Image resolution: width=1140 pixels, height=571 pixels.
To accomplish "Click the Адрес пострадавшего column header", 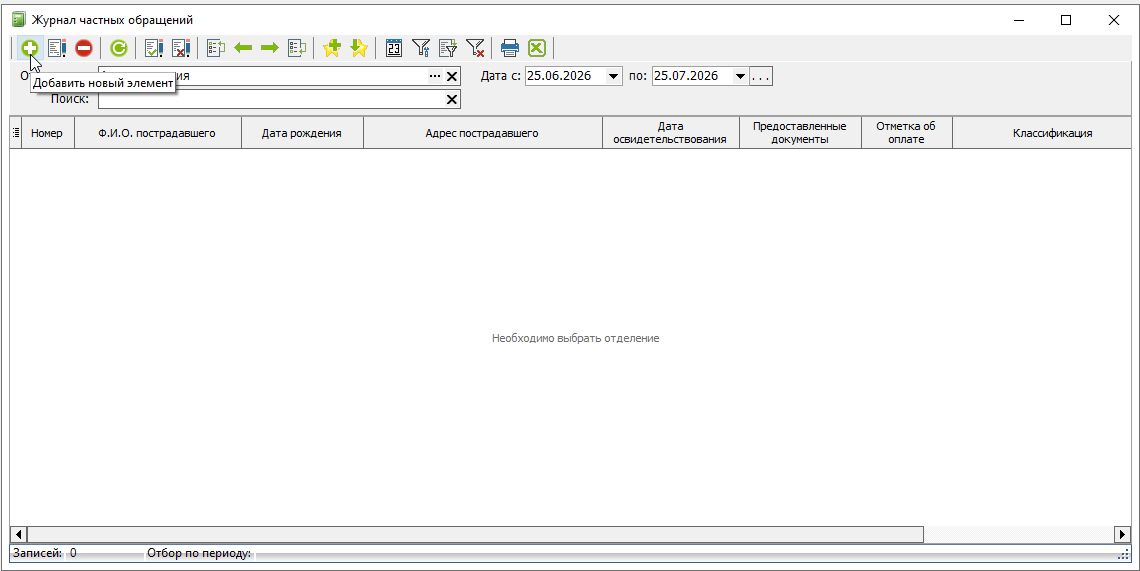I will tap(482, 133).
